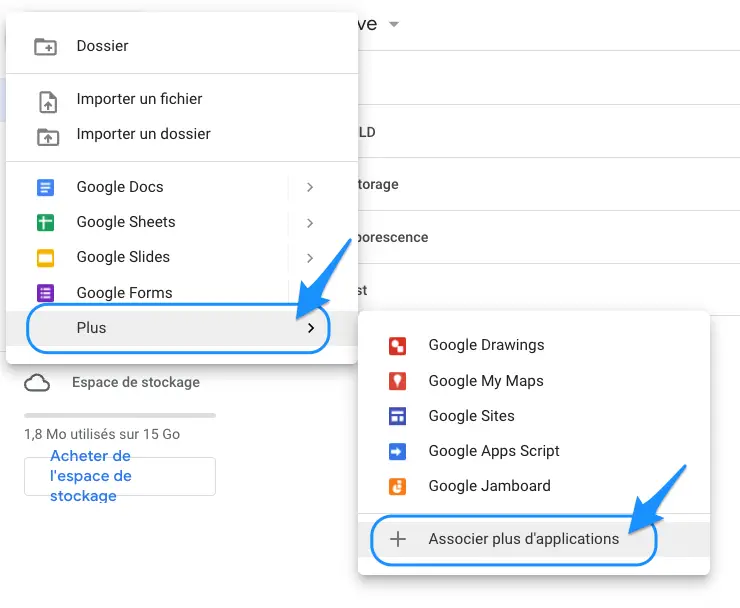Expand the Google Docs submenu chevron
Viewport: 740px width, 608px height.
tap(310, 187)
